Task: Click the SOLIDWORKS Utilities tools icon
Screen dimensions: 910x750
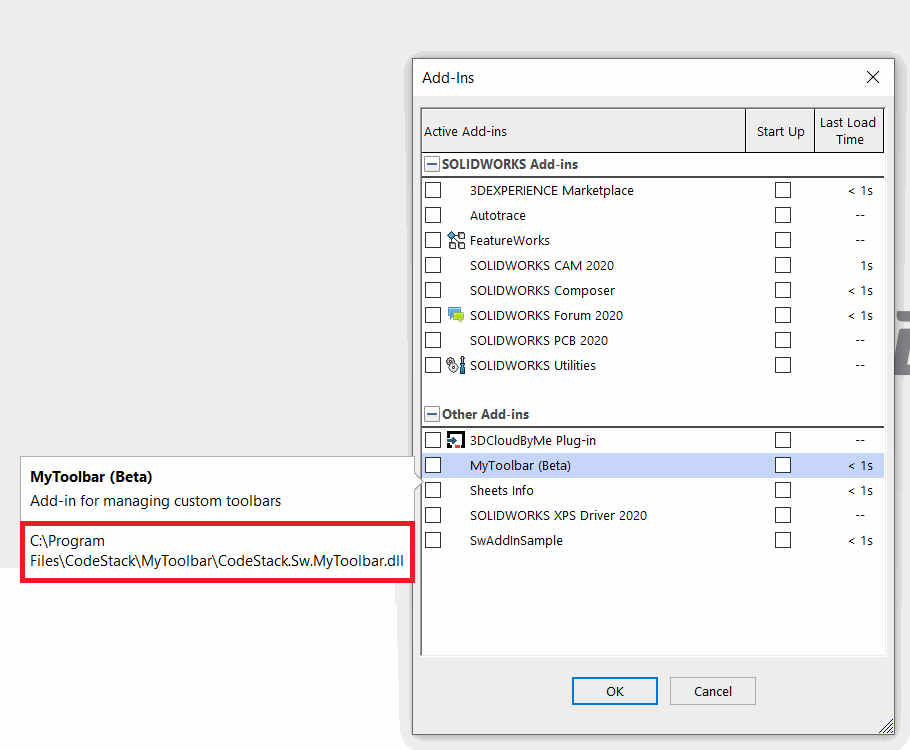Action: (x=456, y=365)
